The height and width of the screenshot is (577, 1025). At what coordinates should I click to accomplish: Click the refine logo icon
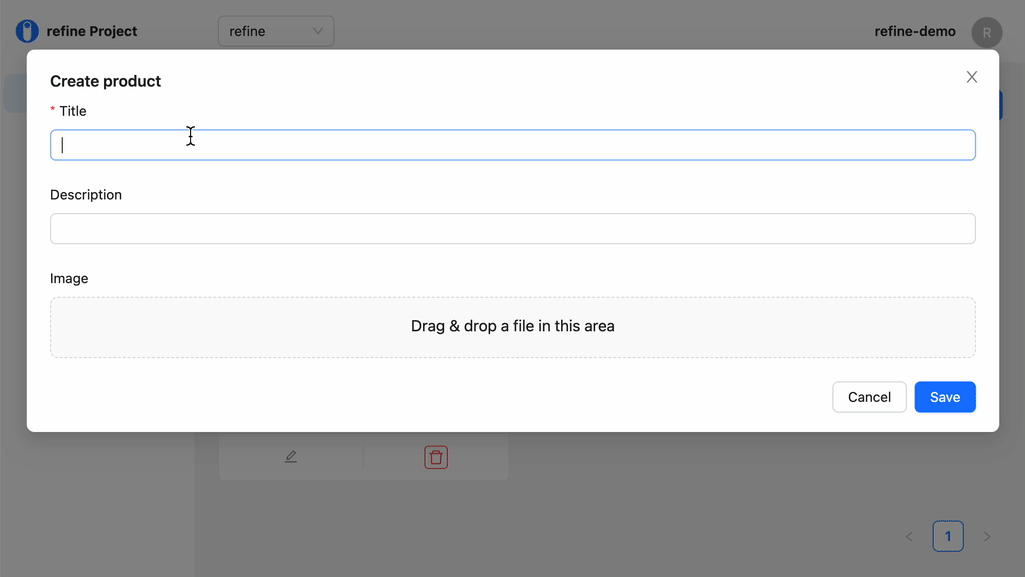pos(27,31)
